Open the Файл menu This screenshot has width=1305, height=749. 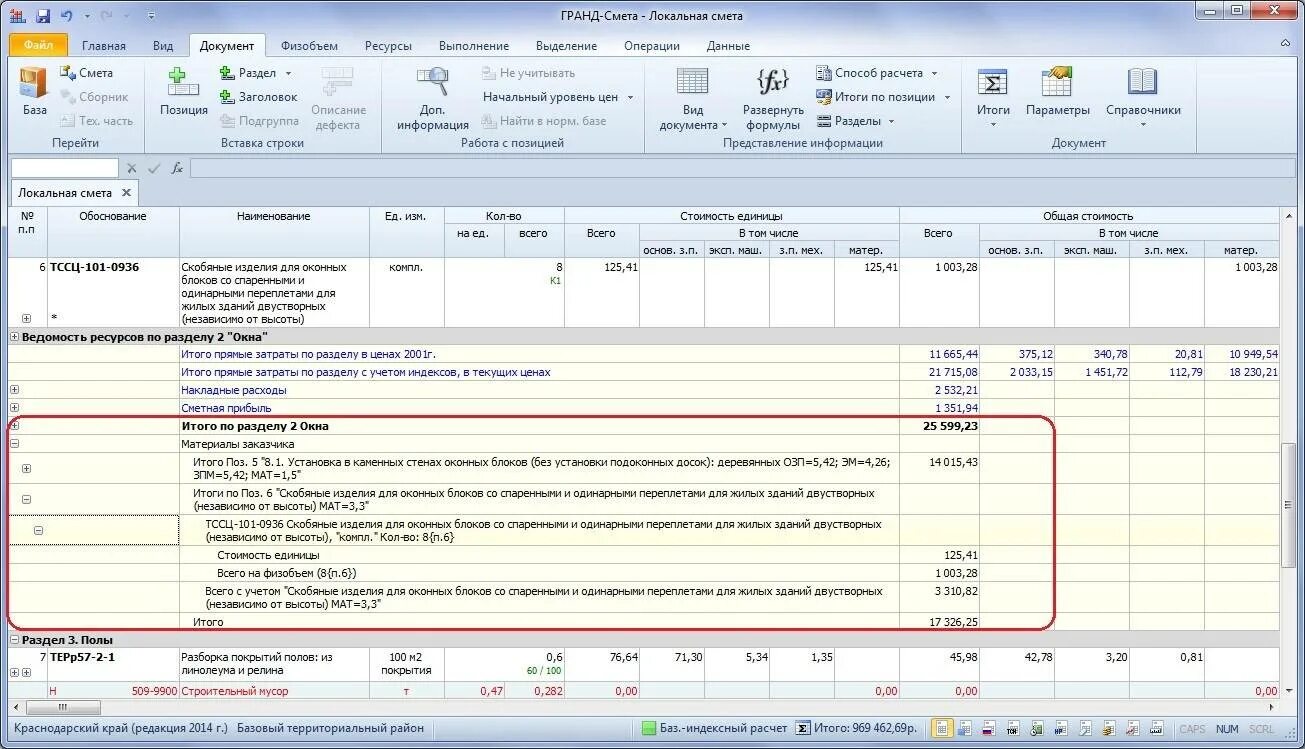click(x=38, y=45)
